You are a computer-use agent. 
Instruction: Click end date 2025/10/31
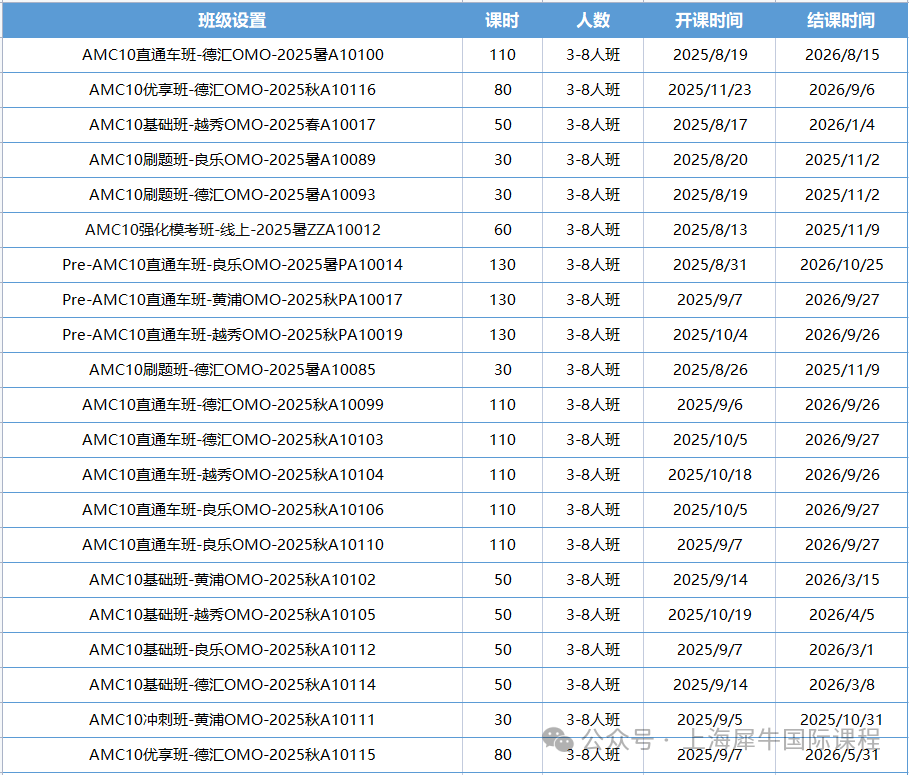tap(842, 719)
